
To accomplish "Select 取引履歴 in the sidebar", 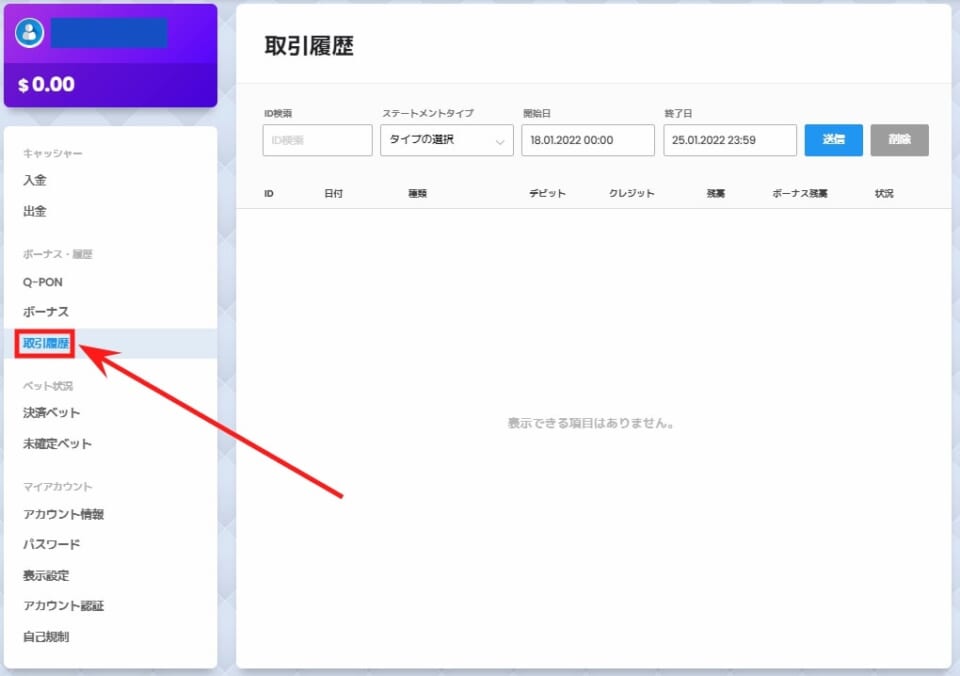I will click(46, 343).
